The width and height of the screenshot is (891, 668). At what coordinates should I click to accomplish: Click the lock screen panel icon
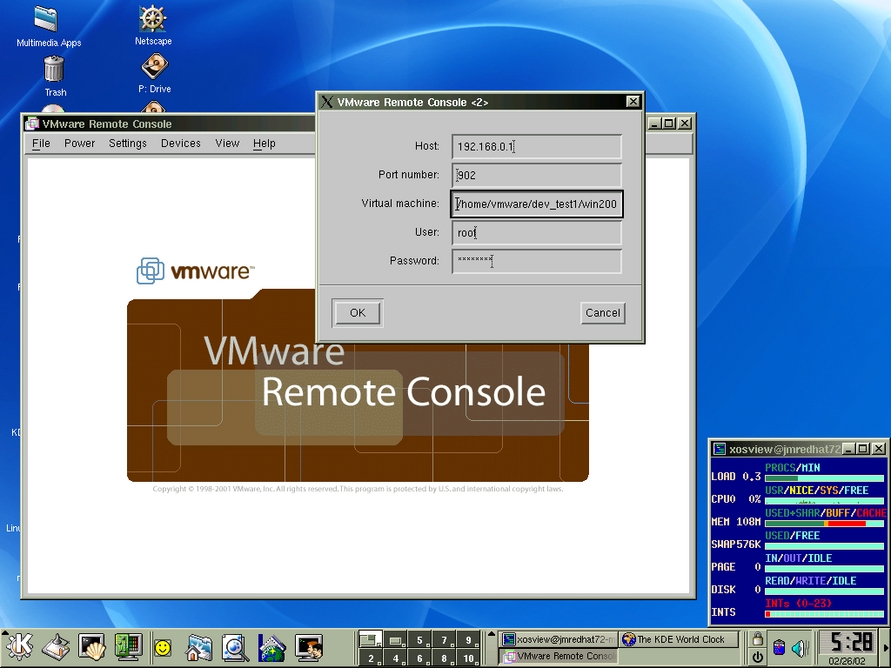(x=758, y=639)
